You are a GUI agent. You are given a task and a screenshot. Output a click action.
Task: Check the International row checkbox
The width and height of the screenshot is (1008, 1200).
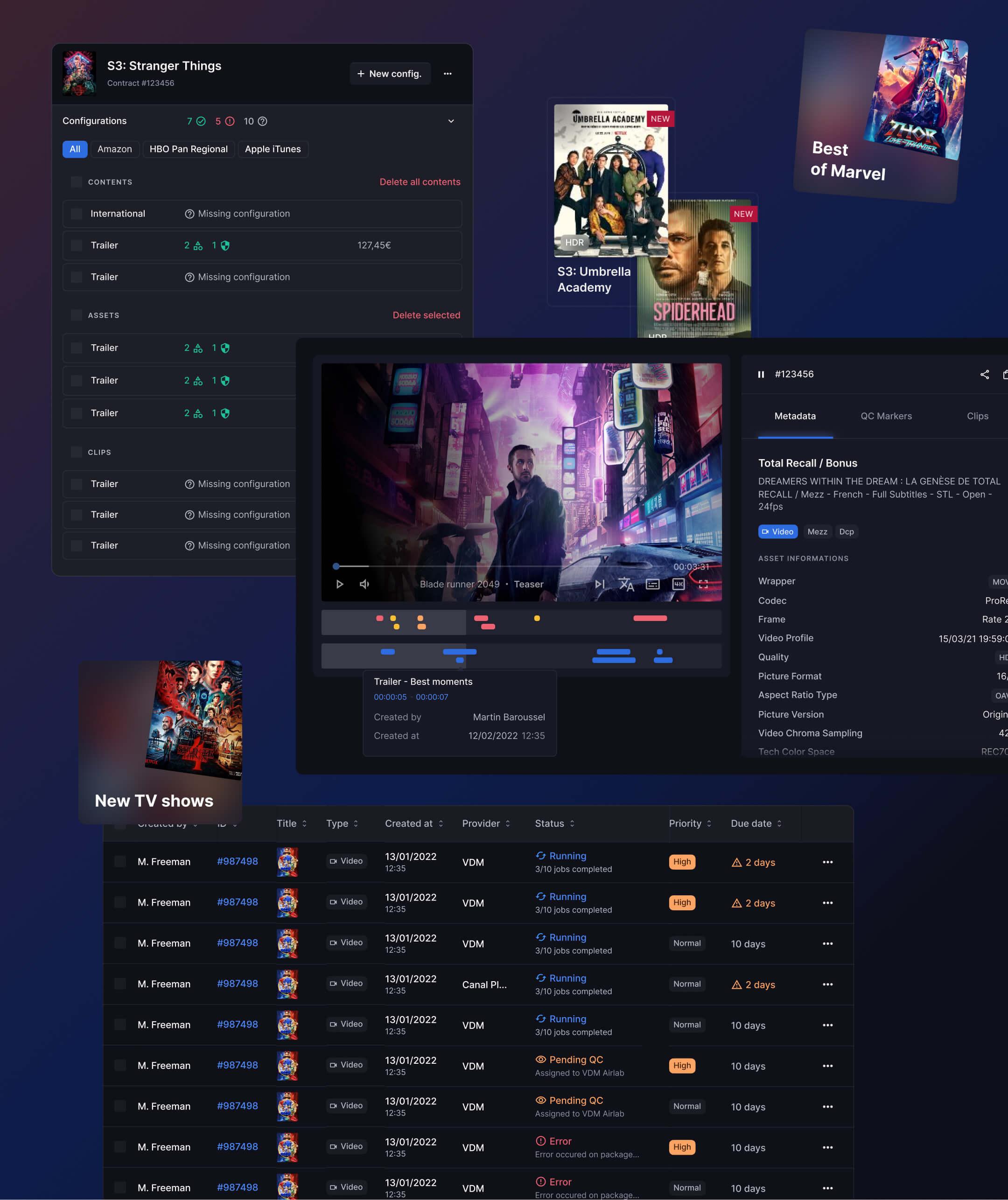pyautogui.click(x=76, y=214)
